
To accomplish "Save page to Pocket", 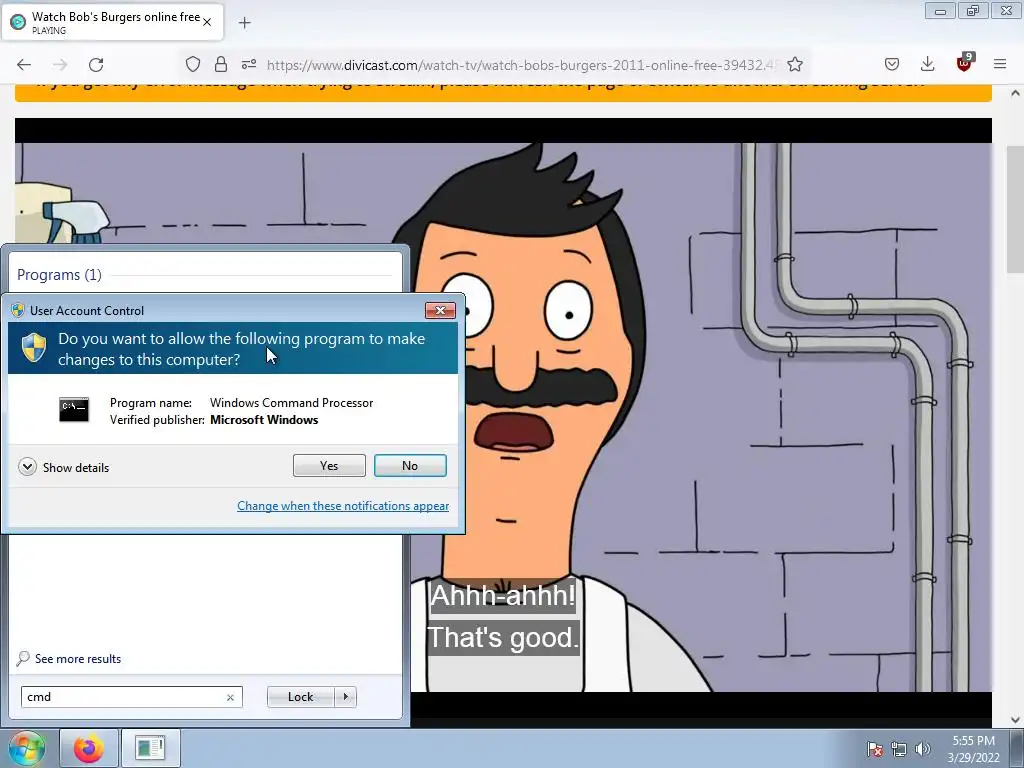I will [x=891, y=64].
